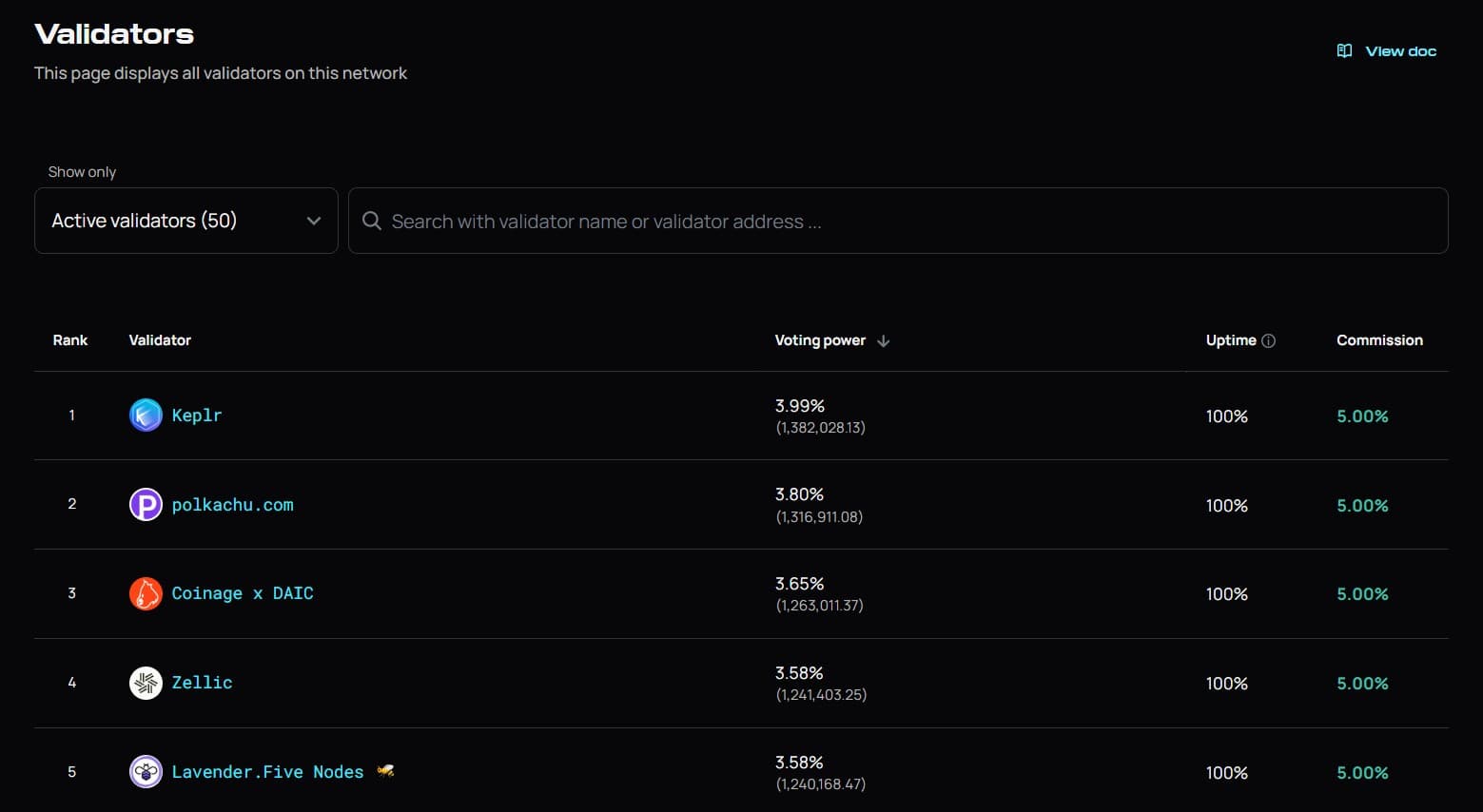The width and height of the screenshot is (1483, 812).
Task: Click the Coinage x DAIC logo icon
Action: [146, 593]
